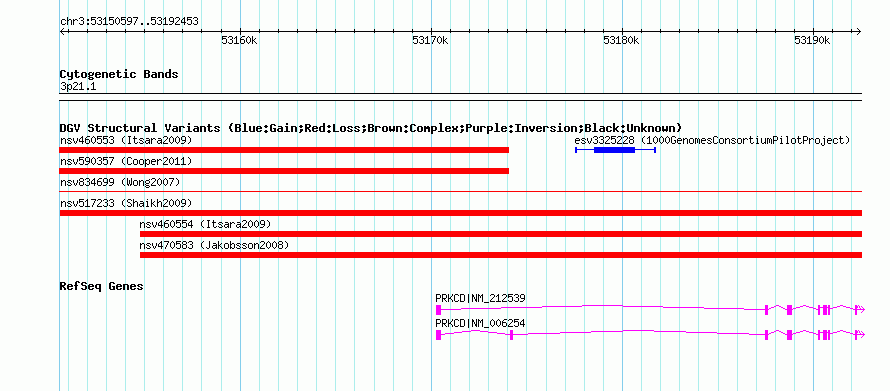Open the esv3325228 1000GenomesConsortiumPilotProject label
This screenshot has width=890, height=391.
tap(712, 140)
